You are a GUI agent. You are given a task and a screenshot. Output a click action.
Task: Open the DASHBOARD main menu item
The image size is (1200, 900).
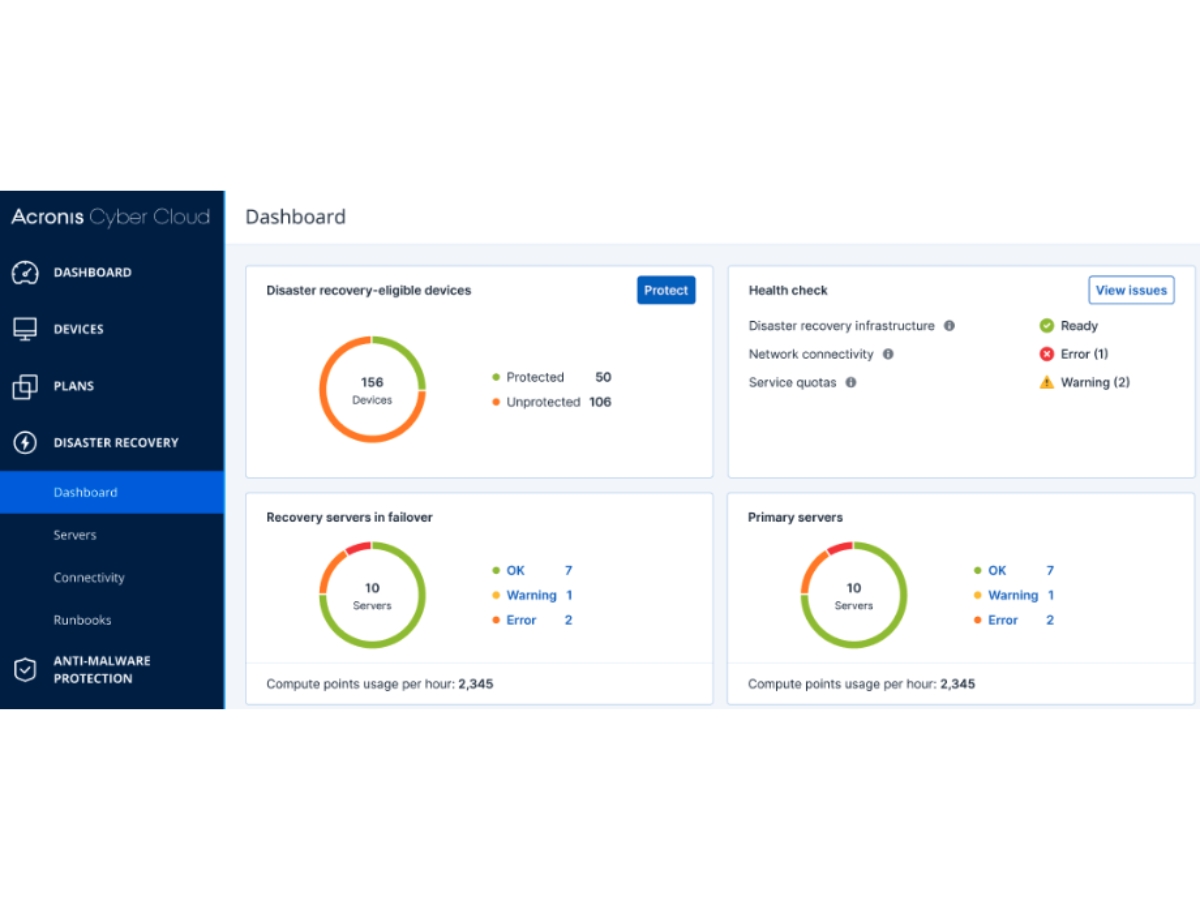[93, 273]
